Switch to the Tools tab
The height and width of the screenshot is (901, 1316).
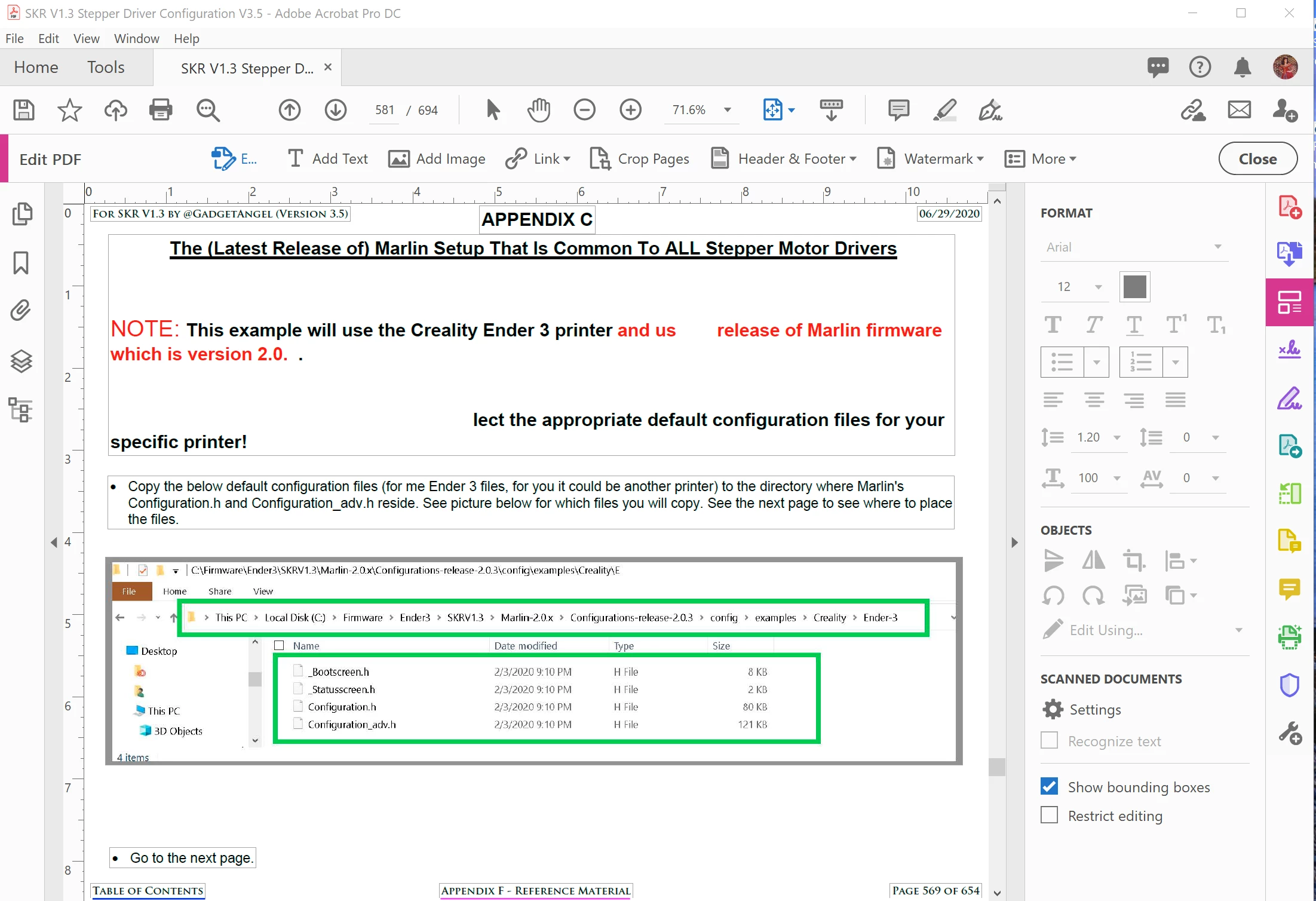click(x=106, y=68)
